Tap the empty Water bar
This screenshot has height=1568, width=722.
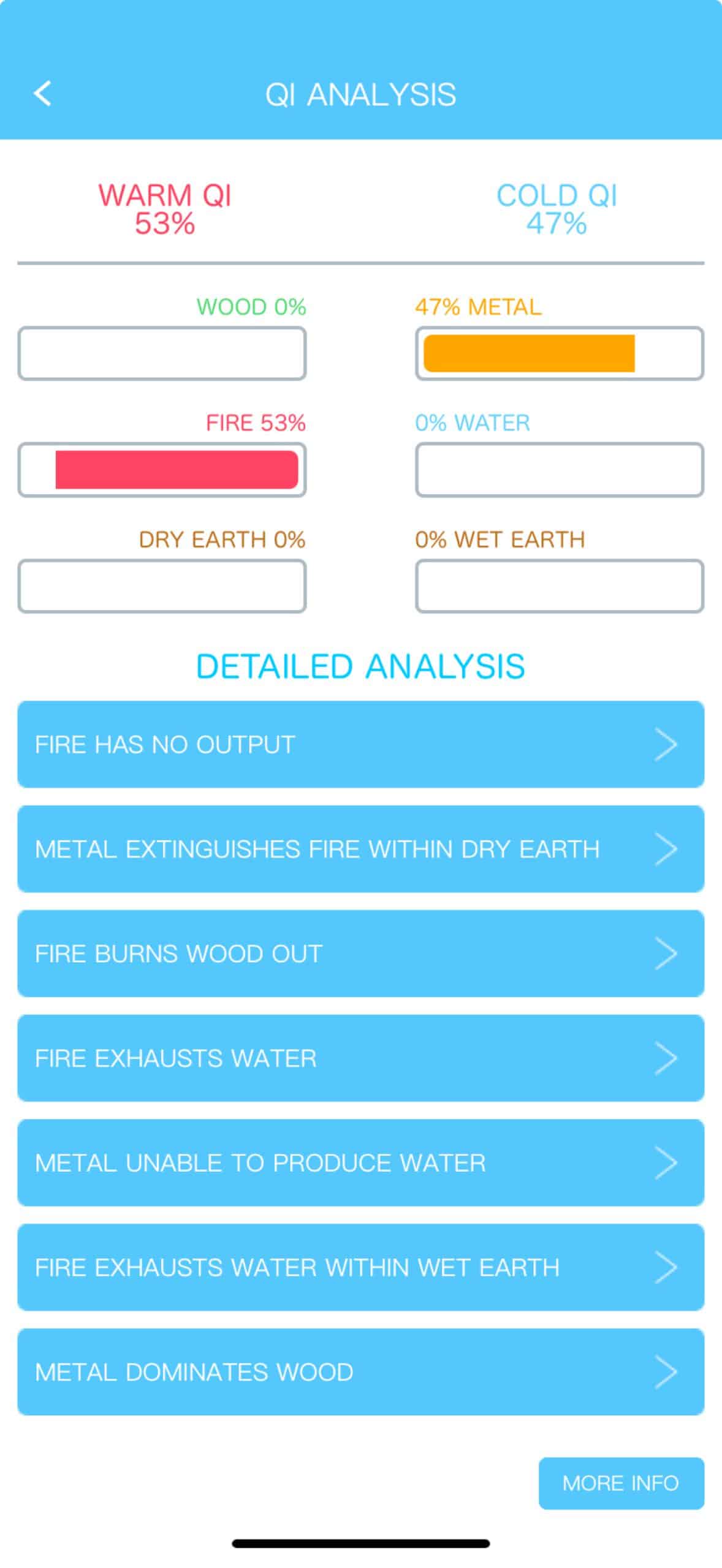tap(559, 470)
